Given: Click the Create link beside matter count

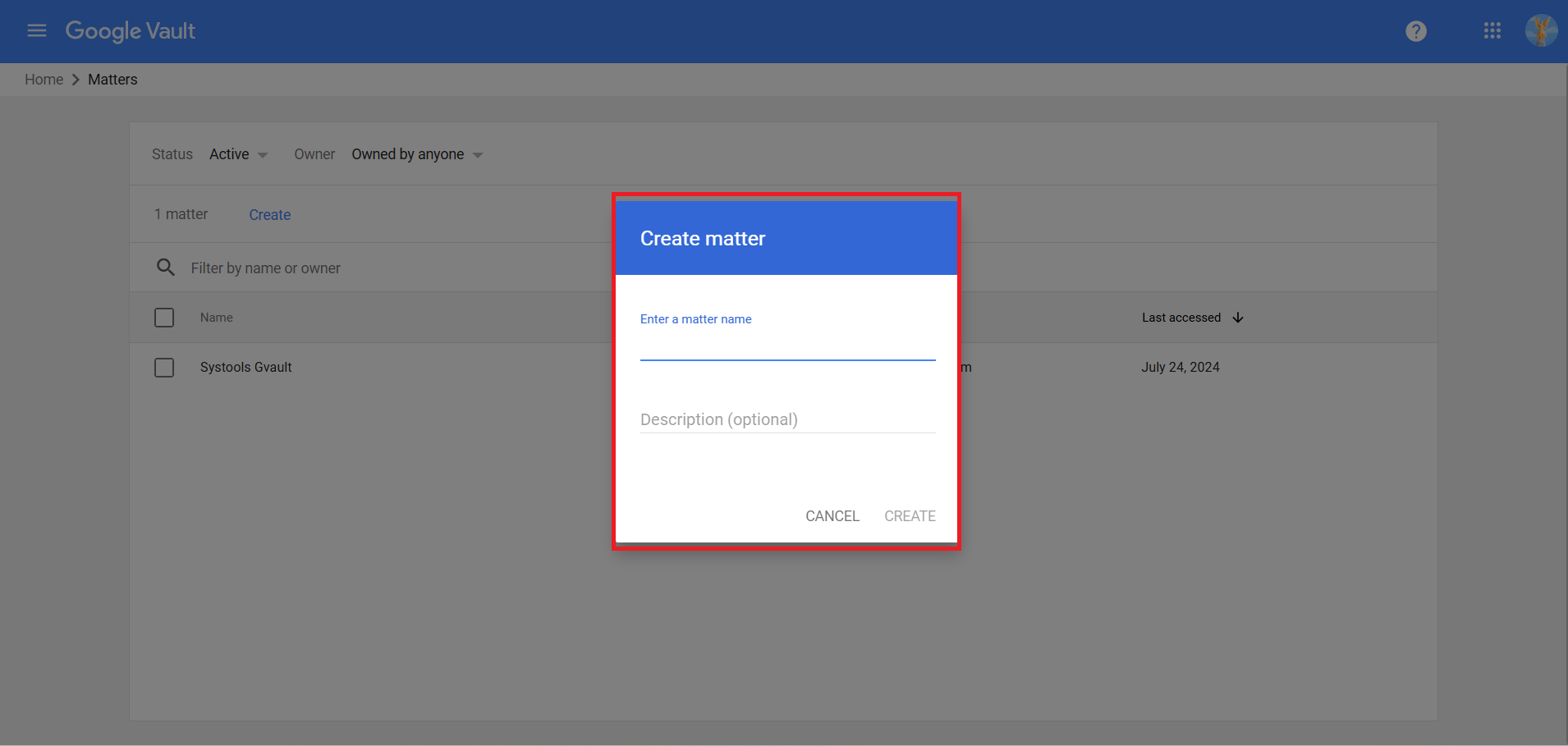Looking at the screenshot, I should (270, 215).
